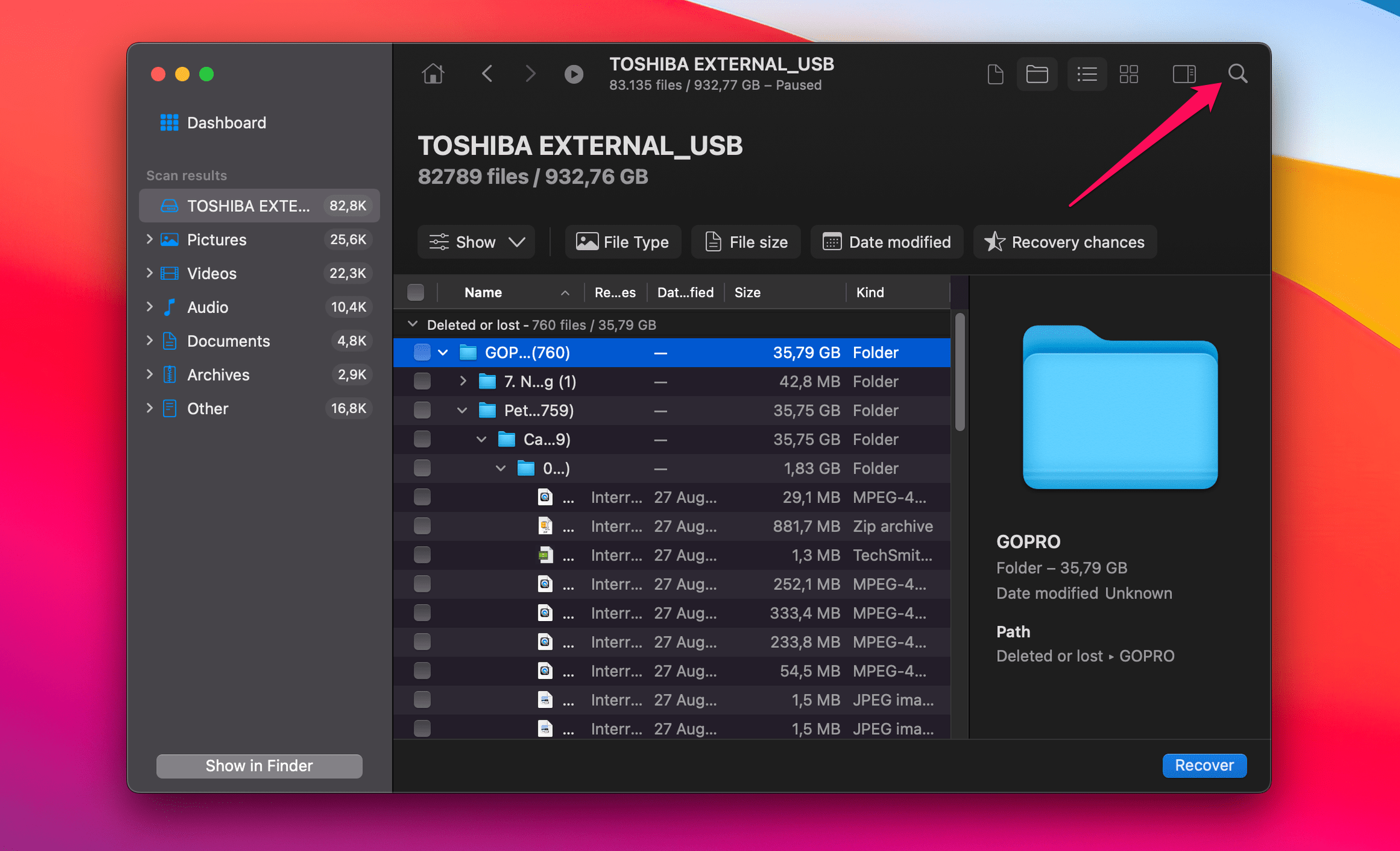Select Pictures category in sidebar
Viewport: 1400px width, 851px height.
click(259, 239)
